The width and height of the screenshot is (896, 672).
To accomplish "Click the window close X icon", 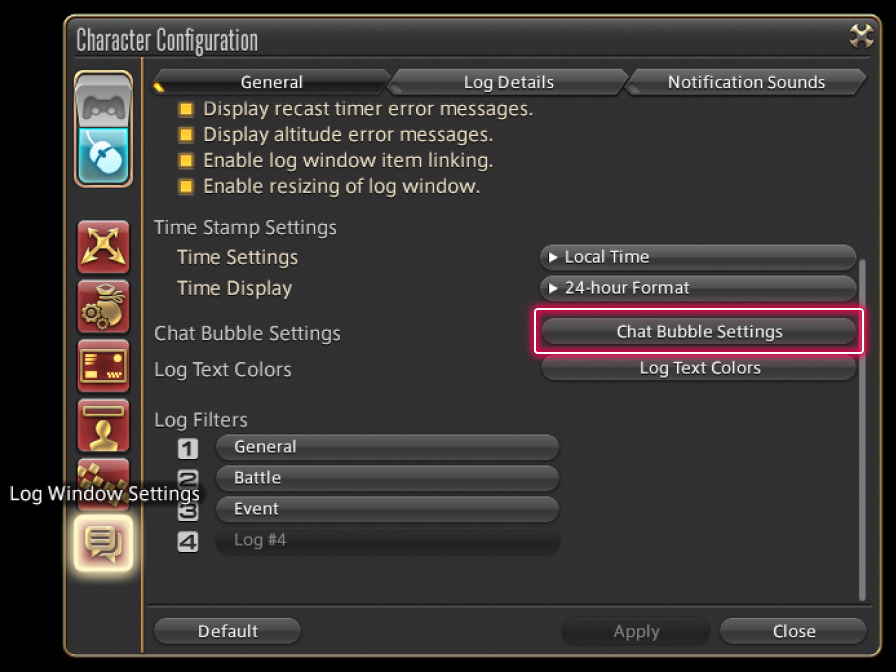I will click(861, 37).
